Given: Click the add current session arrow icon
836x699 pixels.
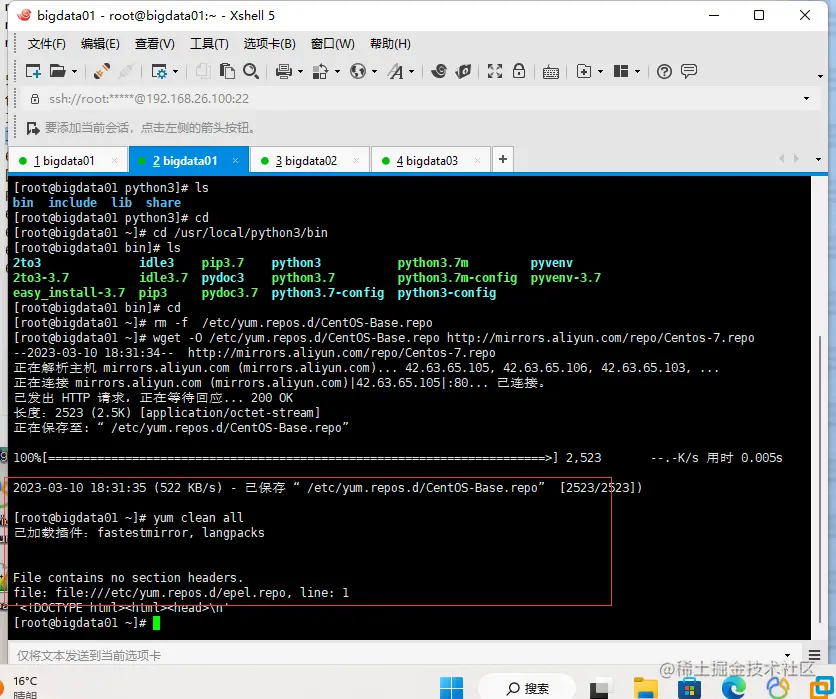Looking at the screenshot, I should 33,128.
